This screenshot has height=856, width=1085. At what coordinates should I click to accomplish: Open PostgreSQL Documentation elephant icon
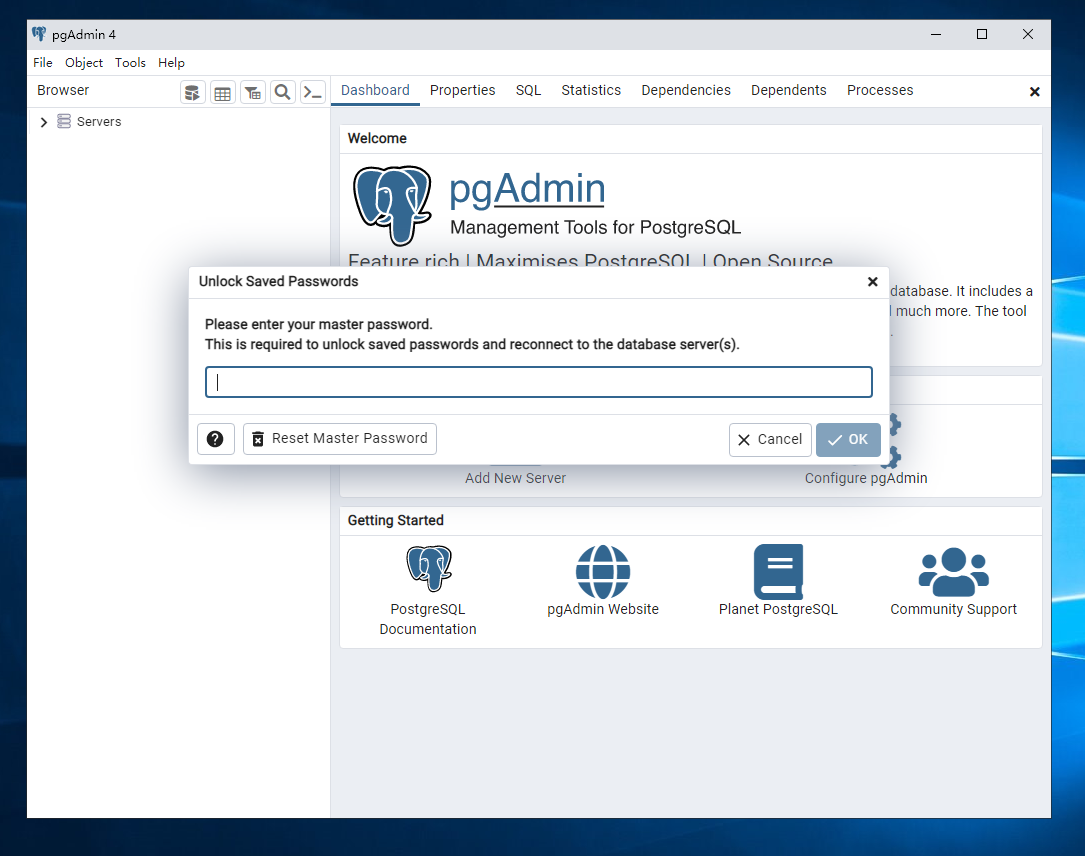click(x=428, y=569)
